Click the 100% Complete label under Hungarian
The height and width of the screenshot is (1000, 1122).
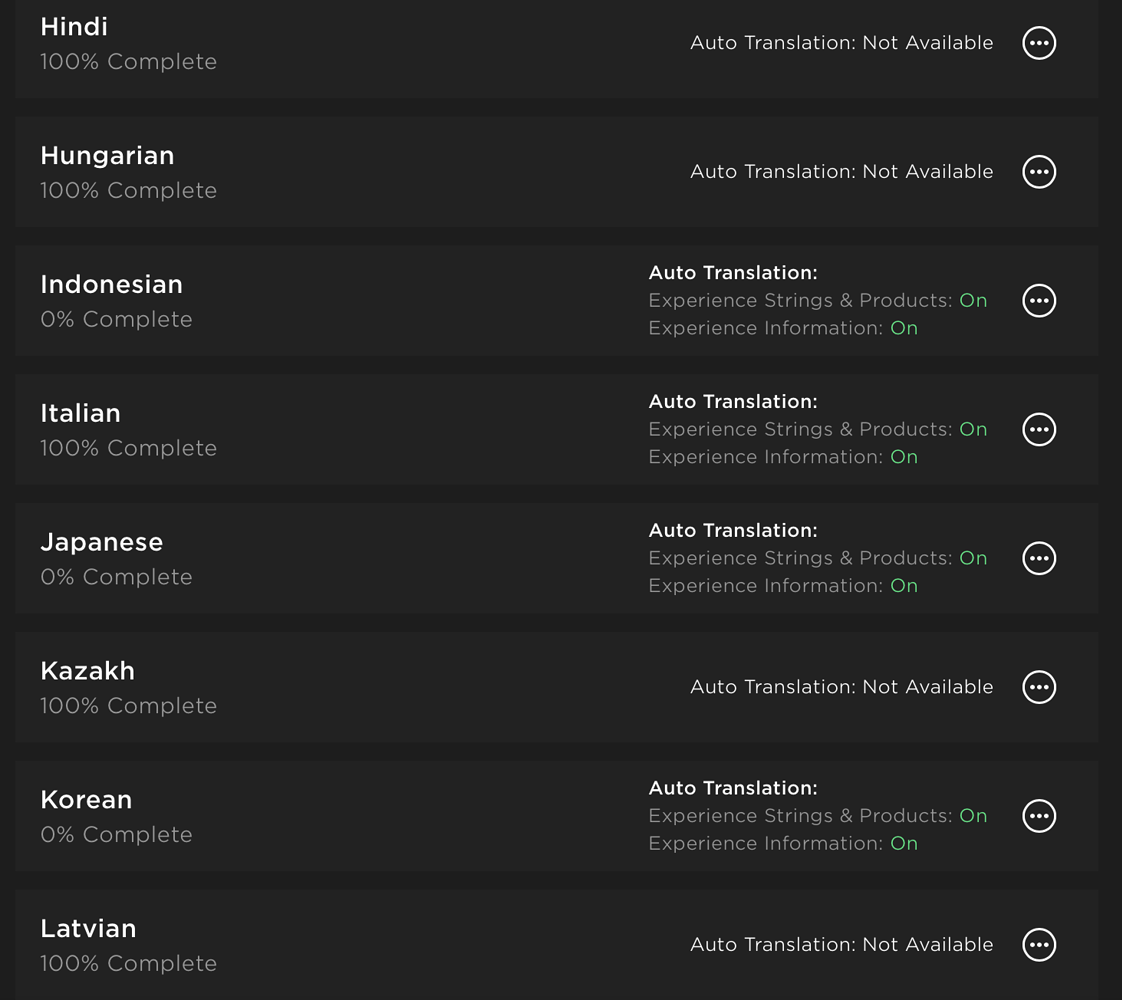tap(128, 190)
